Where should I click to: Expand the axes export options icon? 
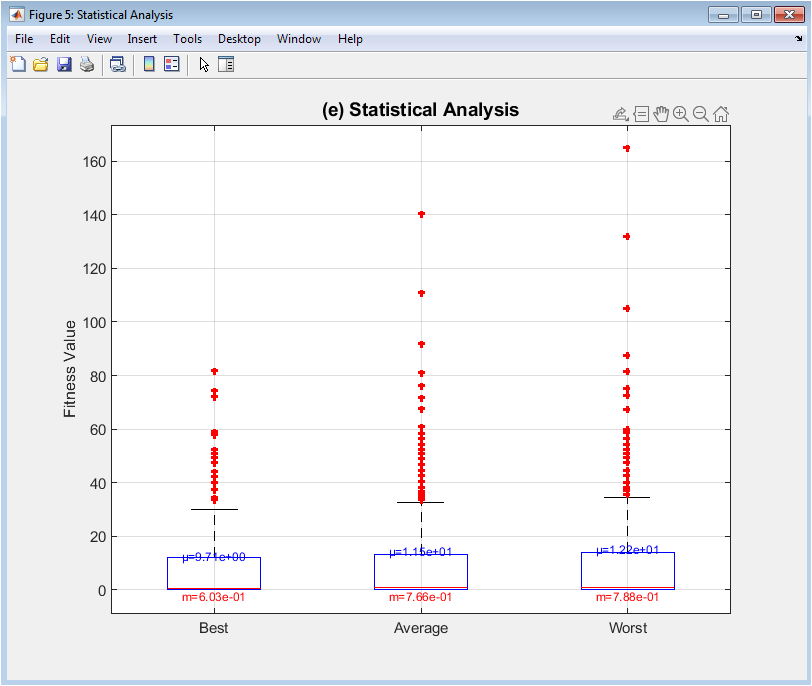tap(620, 114)
